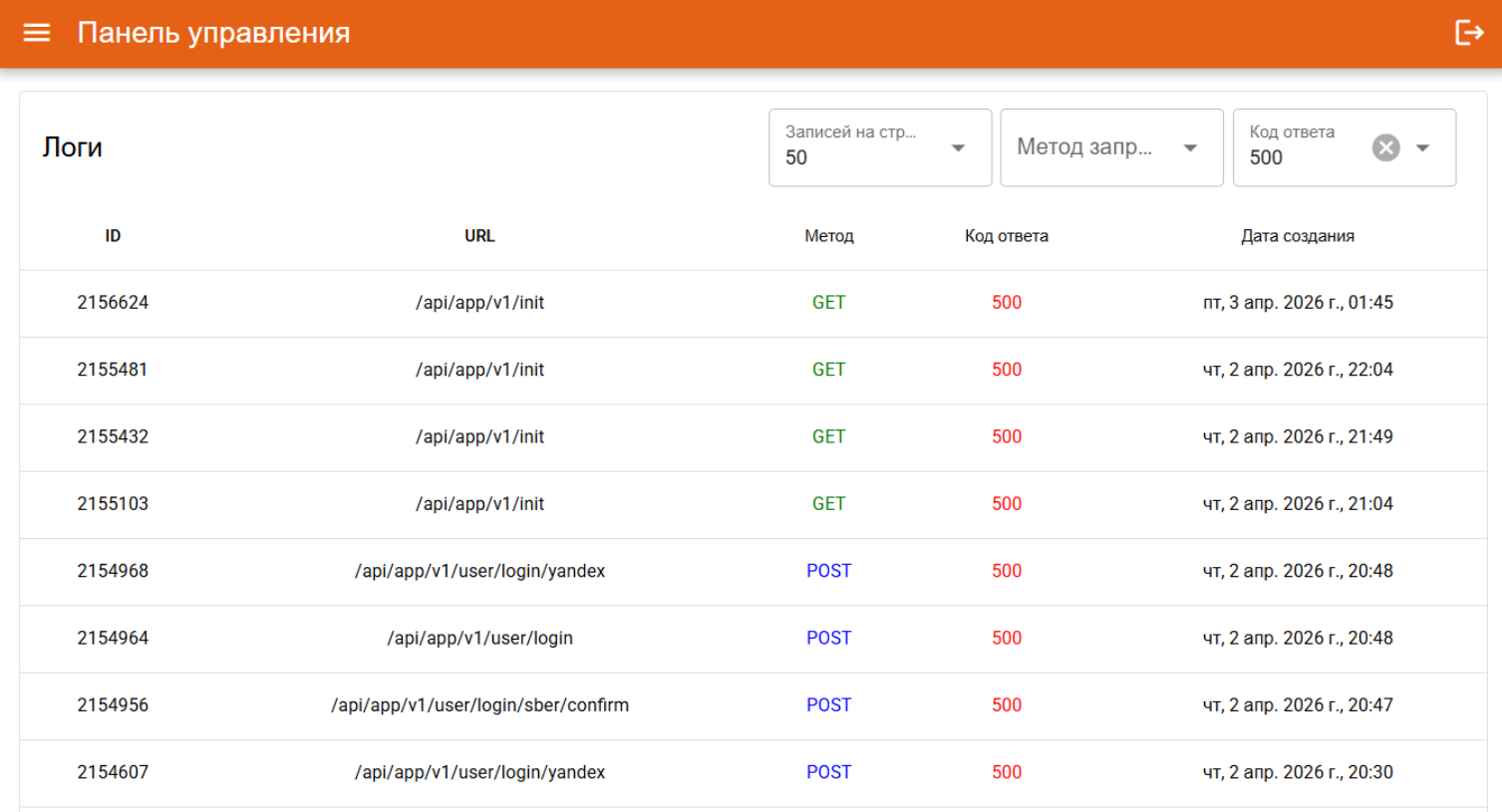Click the logout icon in header
Screen dimensions: 1502x812
pos(1469,33)
